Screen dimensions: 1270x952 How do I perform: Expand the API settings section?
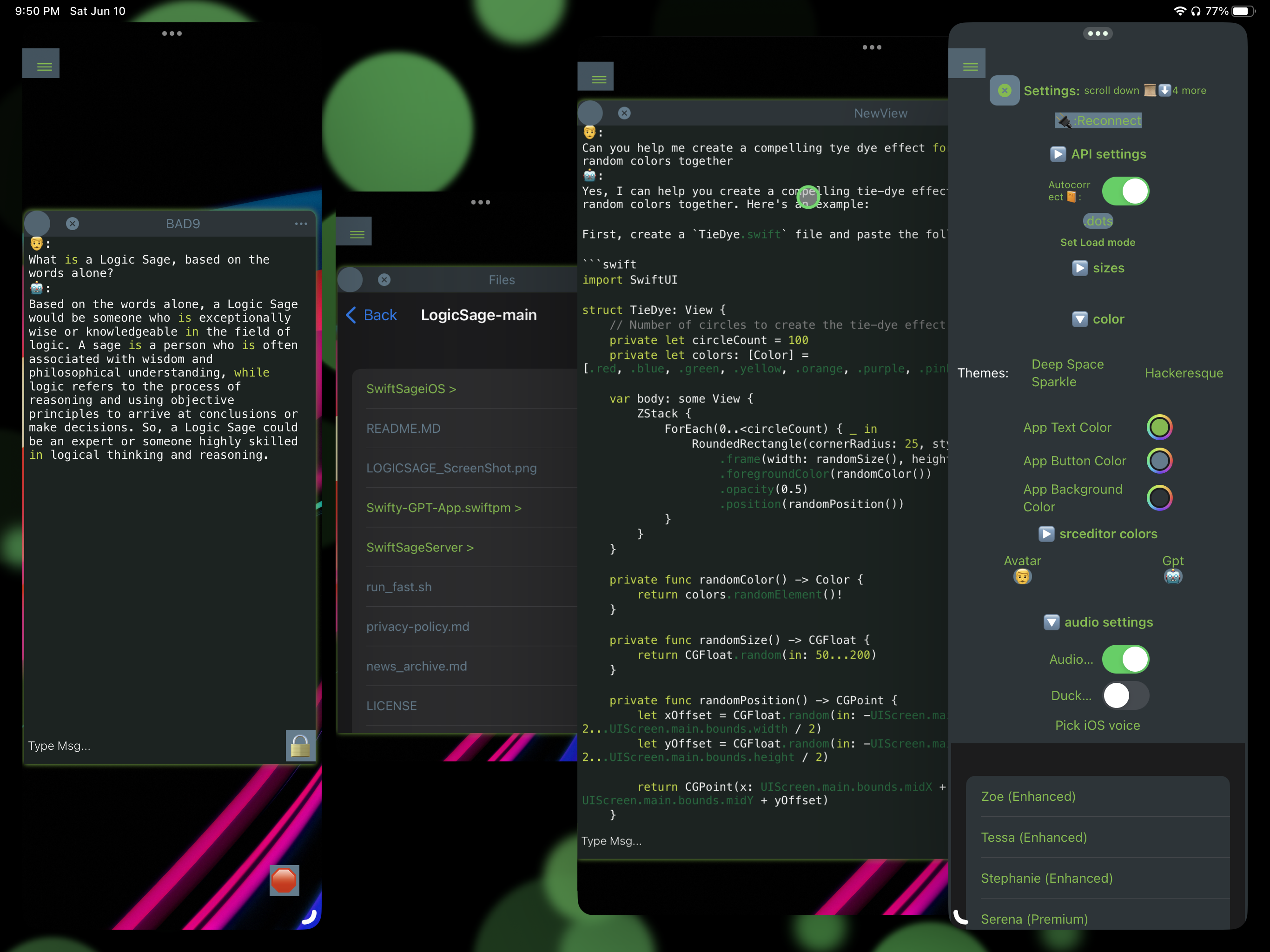[1098, 154]
